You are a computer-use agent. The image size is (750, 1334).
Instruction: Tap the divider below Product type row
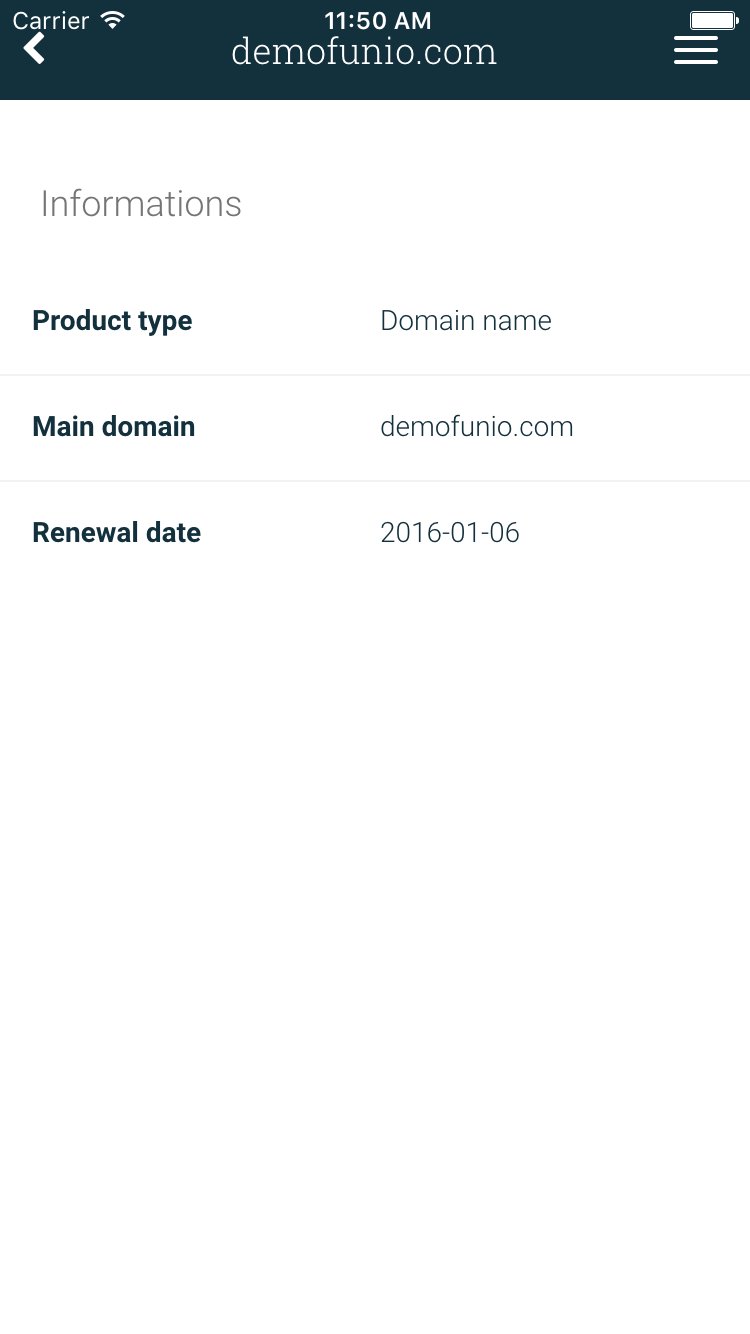[x=375, y=375]
